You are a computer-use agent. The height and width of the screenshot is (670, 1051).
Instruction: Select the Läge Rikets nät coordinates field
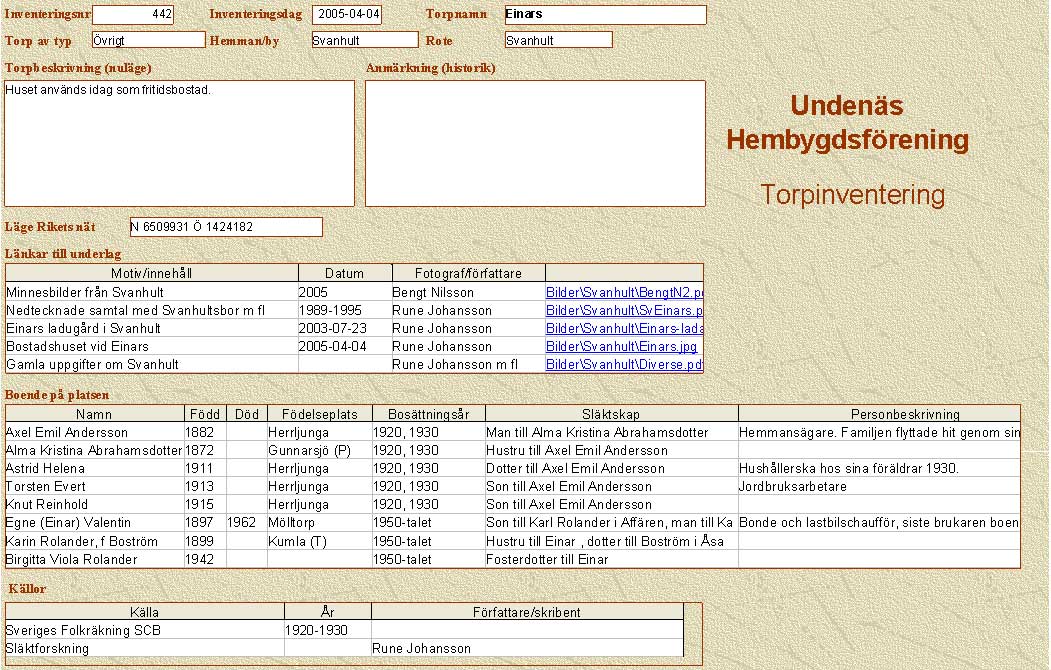click(226, 227)
